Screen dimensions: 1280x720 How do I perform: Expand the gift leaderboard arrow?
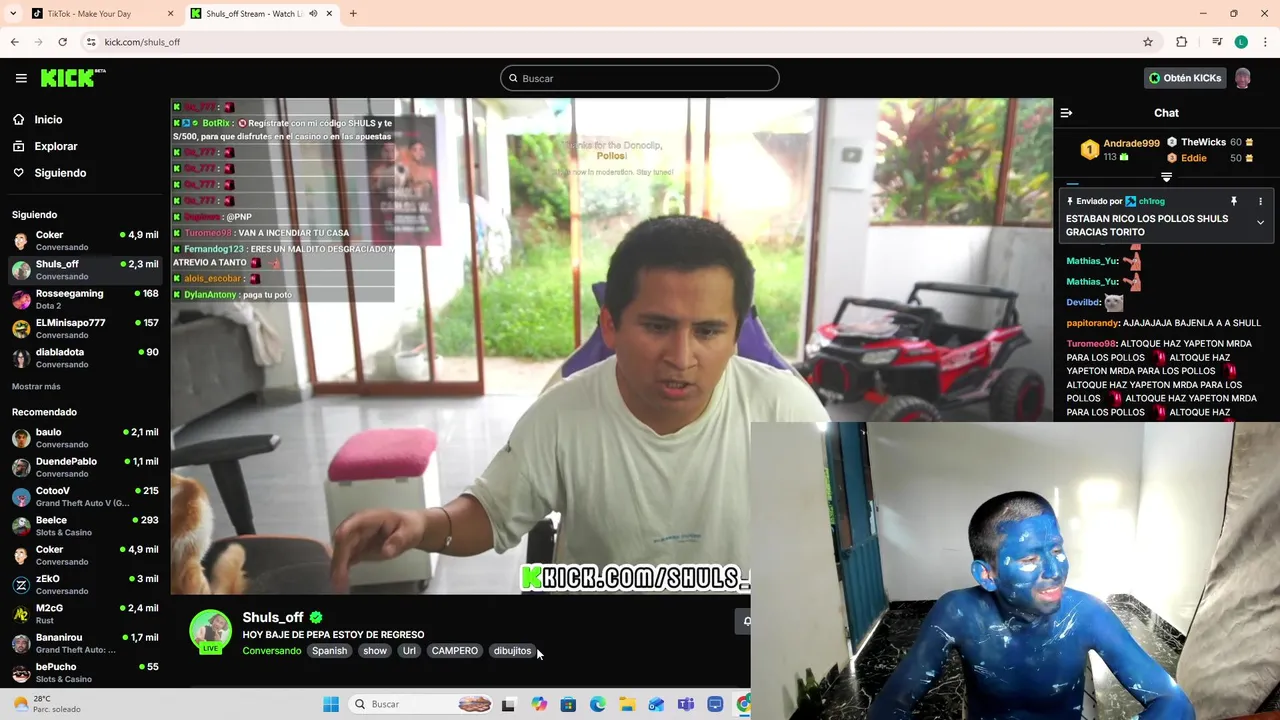click(x=1166, y=177)
